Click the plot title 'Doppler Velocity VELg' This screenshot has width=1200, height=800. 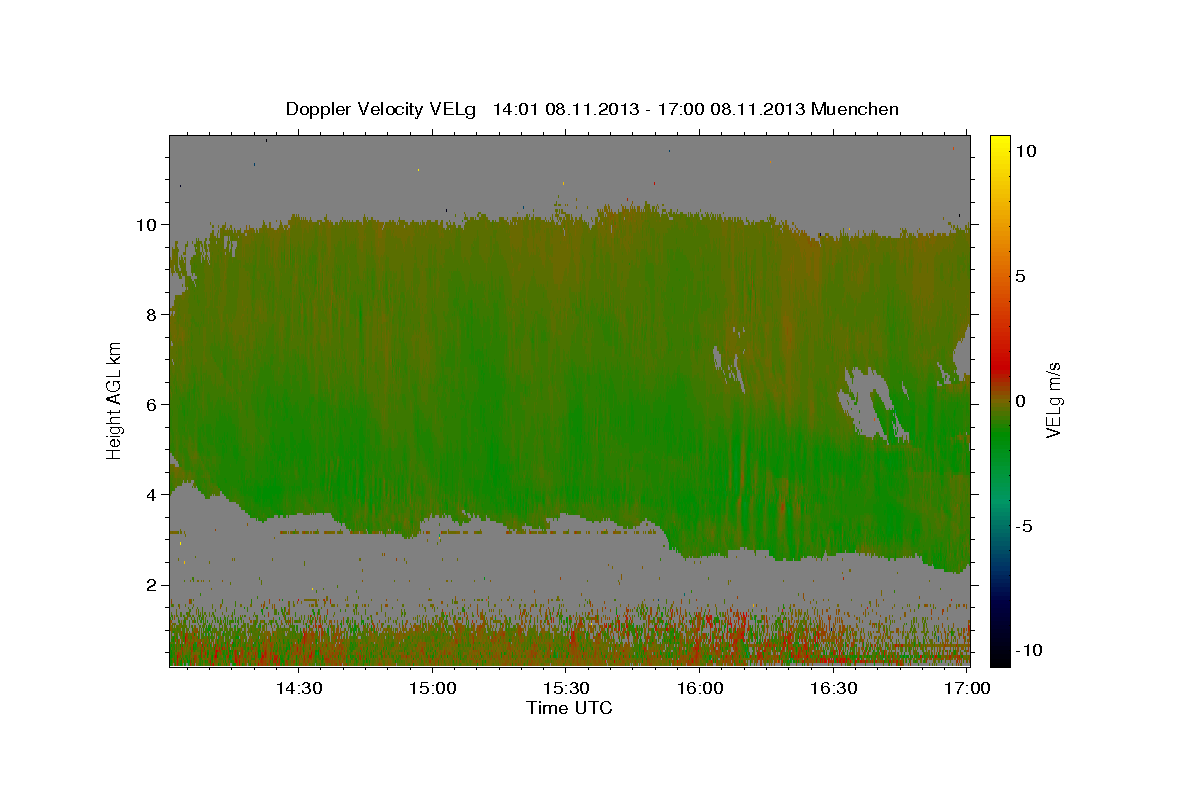382,109
